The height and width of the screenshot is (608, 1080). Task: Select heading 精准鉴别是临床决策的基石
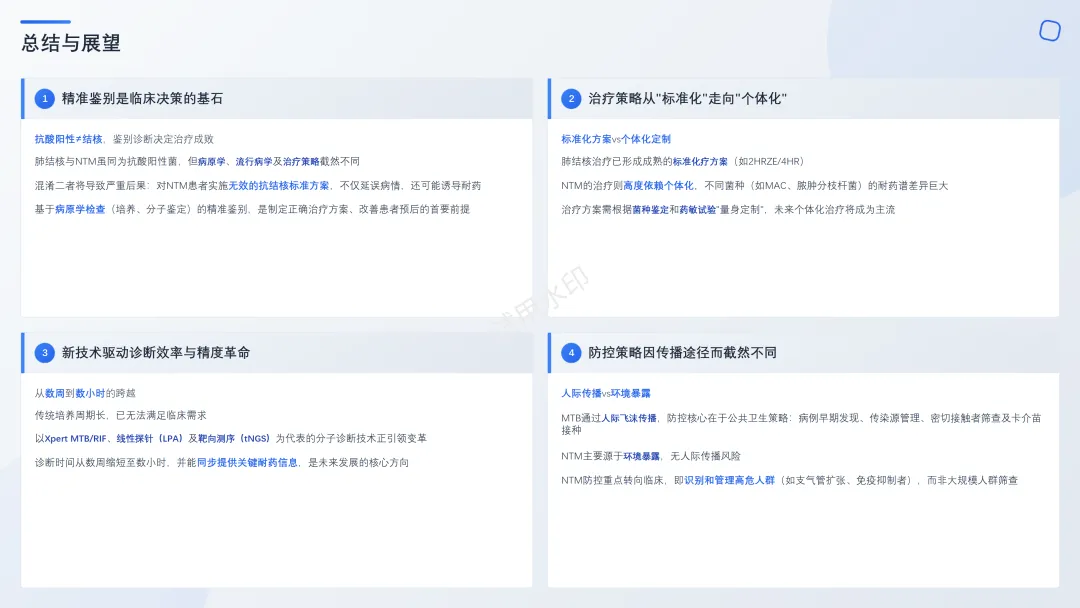(x=143, y=98)
